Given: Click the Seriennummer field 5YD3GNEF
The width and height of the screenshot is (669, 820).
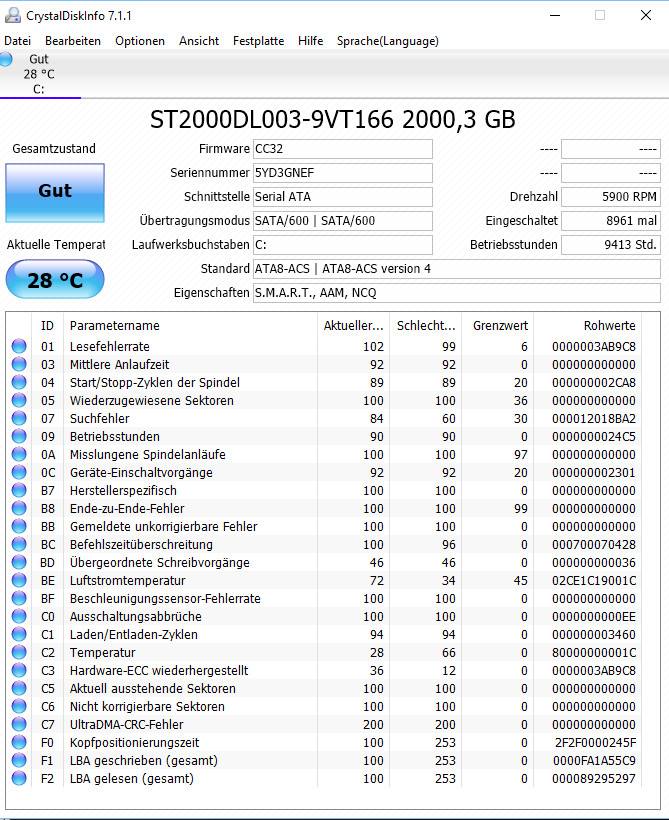Looking at the screenshot, I should pos(343,173).
